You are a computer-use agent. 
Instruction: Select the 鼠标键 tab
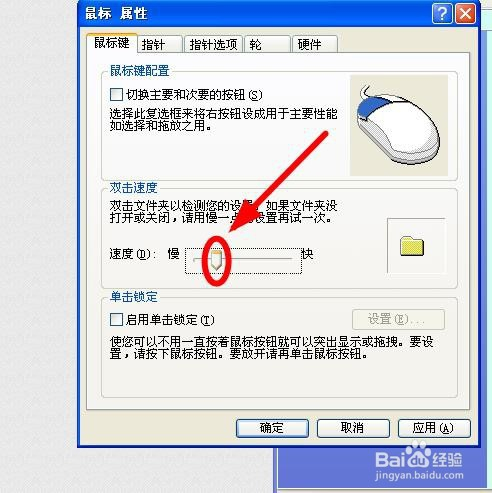coord(112,43)
